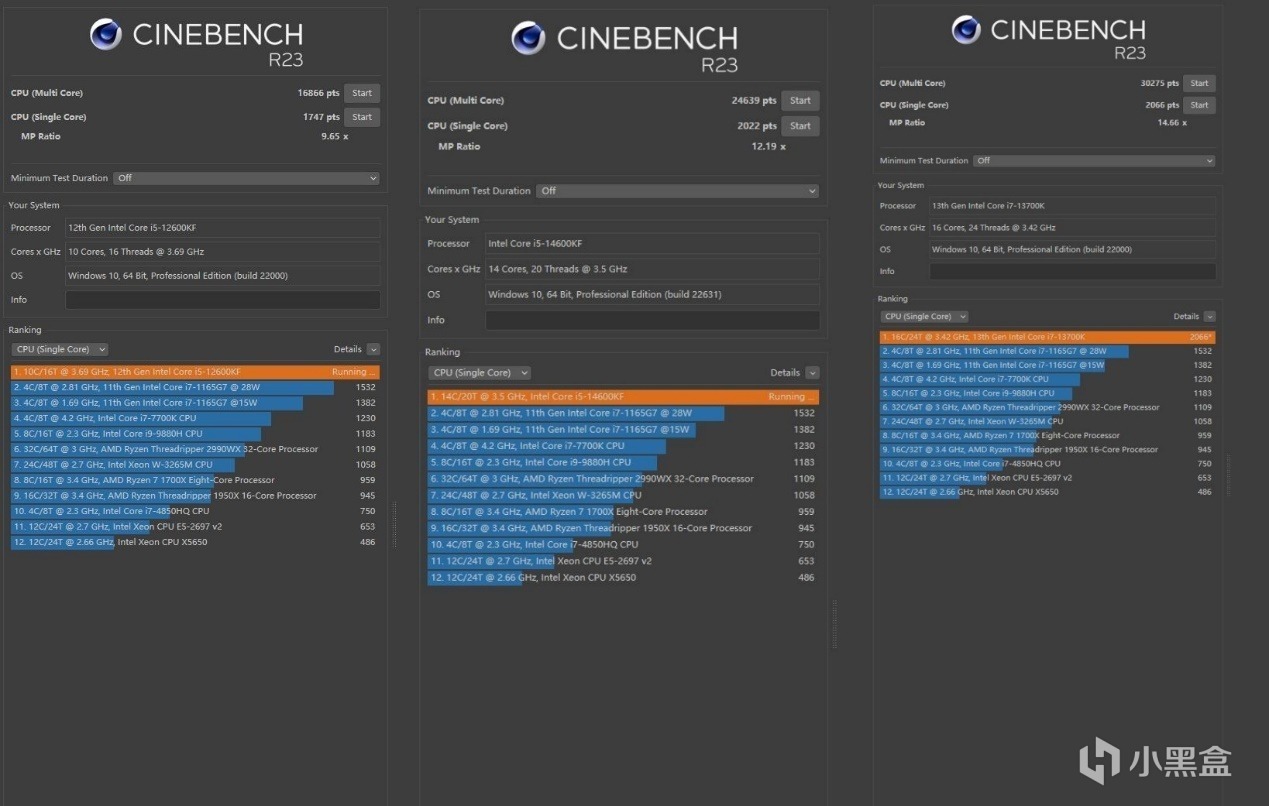Select the 10C/16T i5-12600KF ranking row
Screen dimensions: 1269x806
196,372
